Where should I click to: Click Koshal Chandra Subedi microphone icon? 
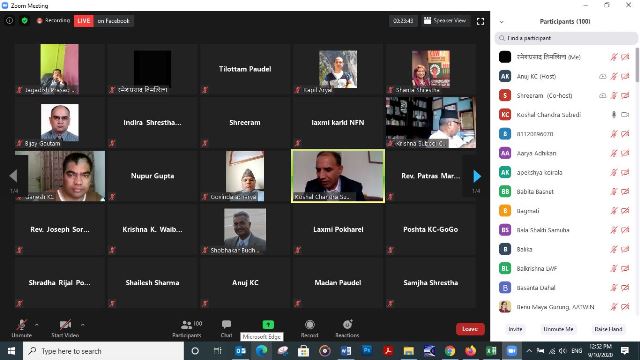coord(613,115)
